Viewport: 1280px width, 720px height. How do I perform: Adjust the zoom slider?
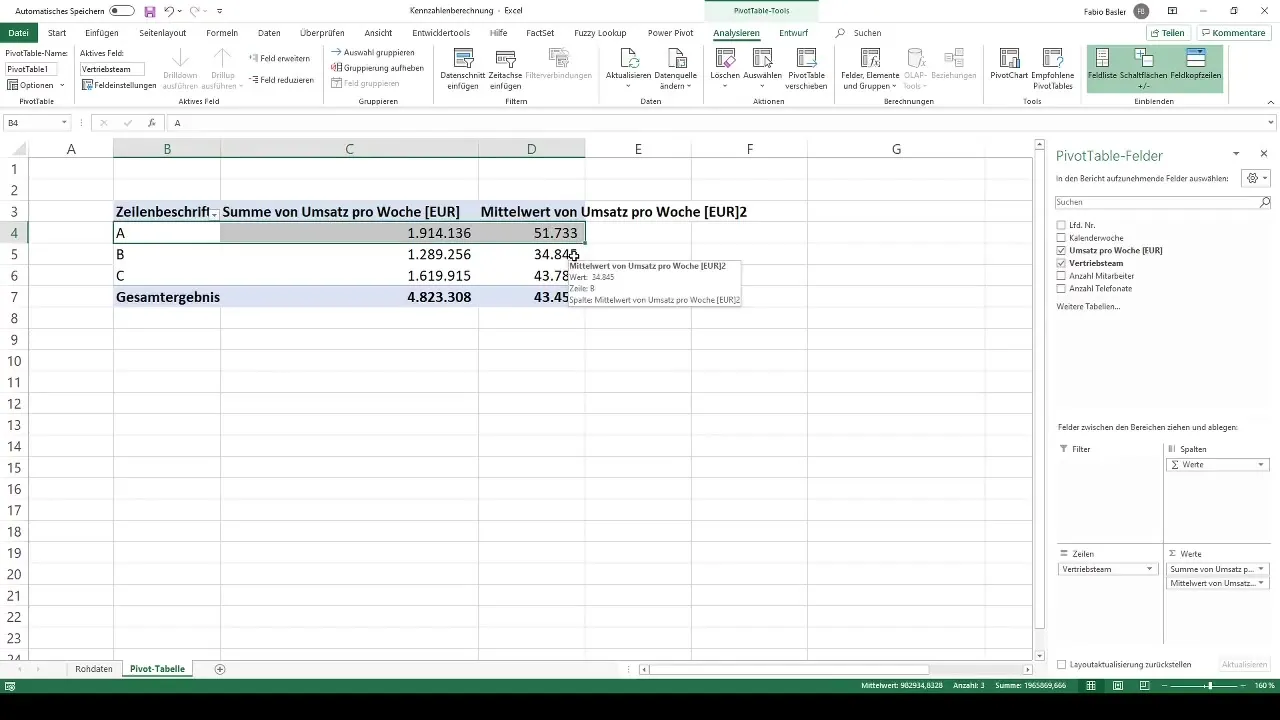click(x=1210, y=686)
